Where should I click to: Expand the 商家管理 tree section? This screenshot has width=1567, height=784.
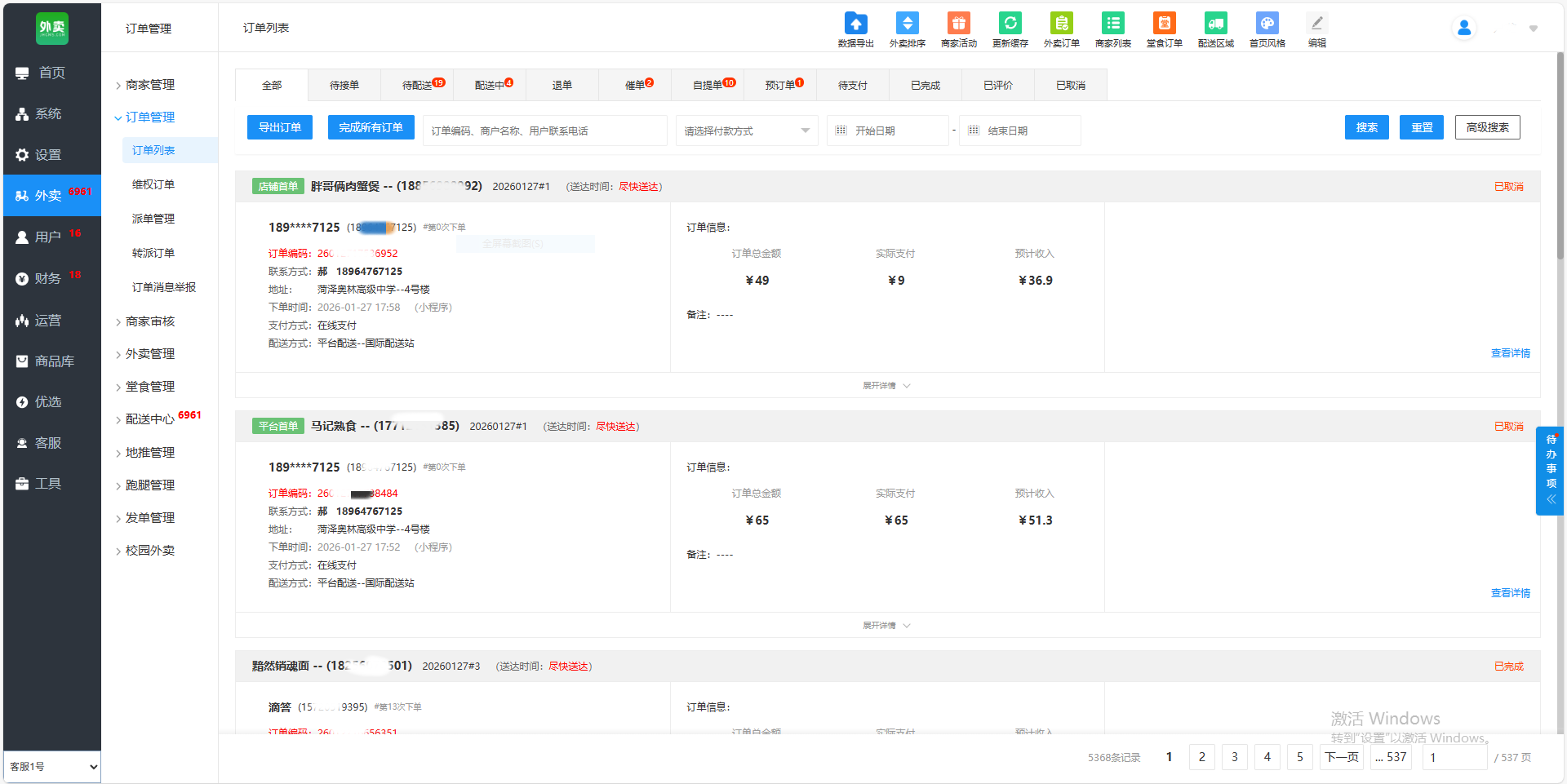150,85
